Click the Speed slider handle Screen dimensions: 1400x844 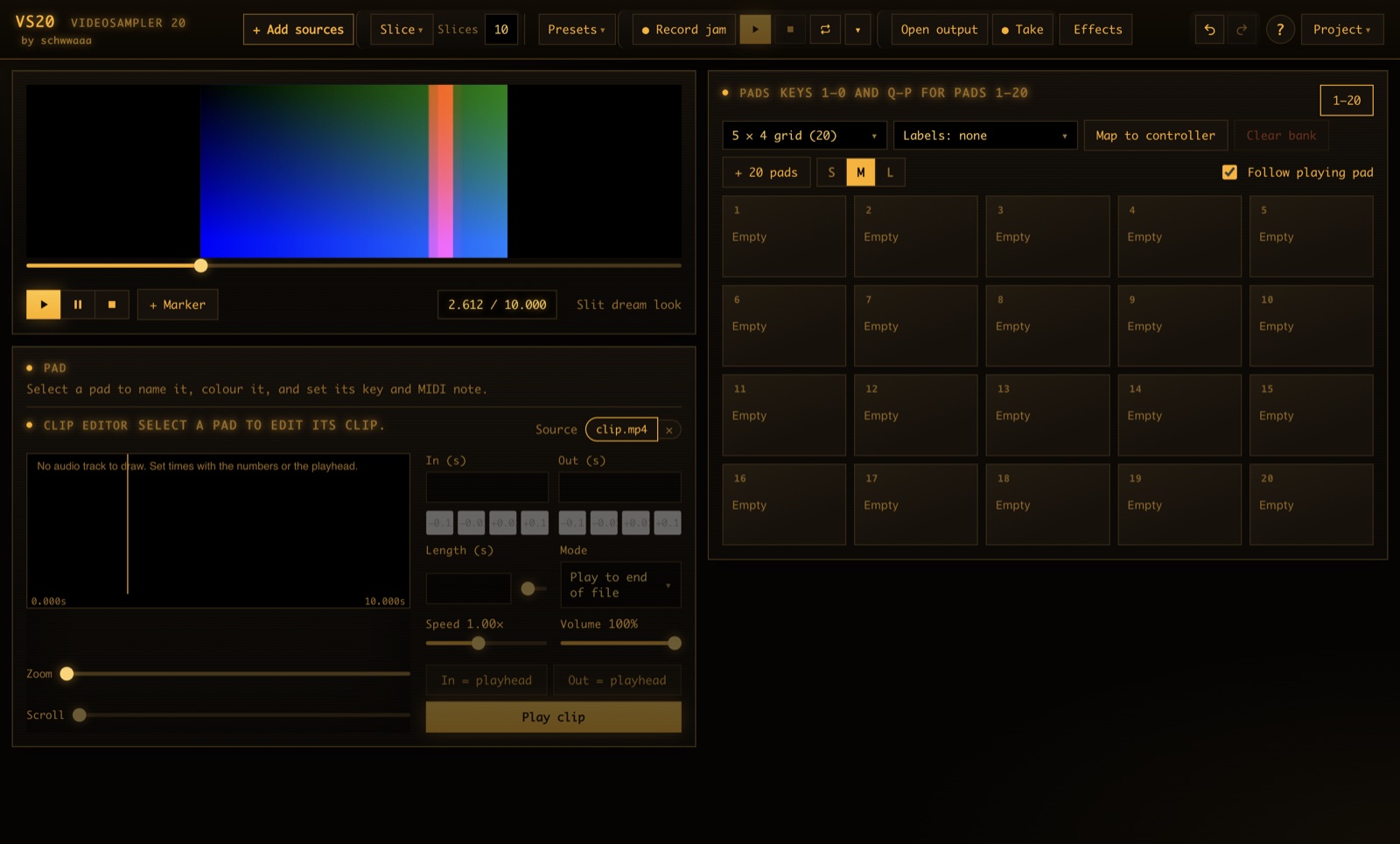[x=479, y=644]
